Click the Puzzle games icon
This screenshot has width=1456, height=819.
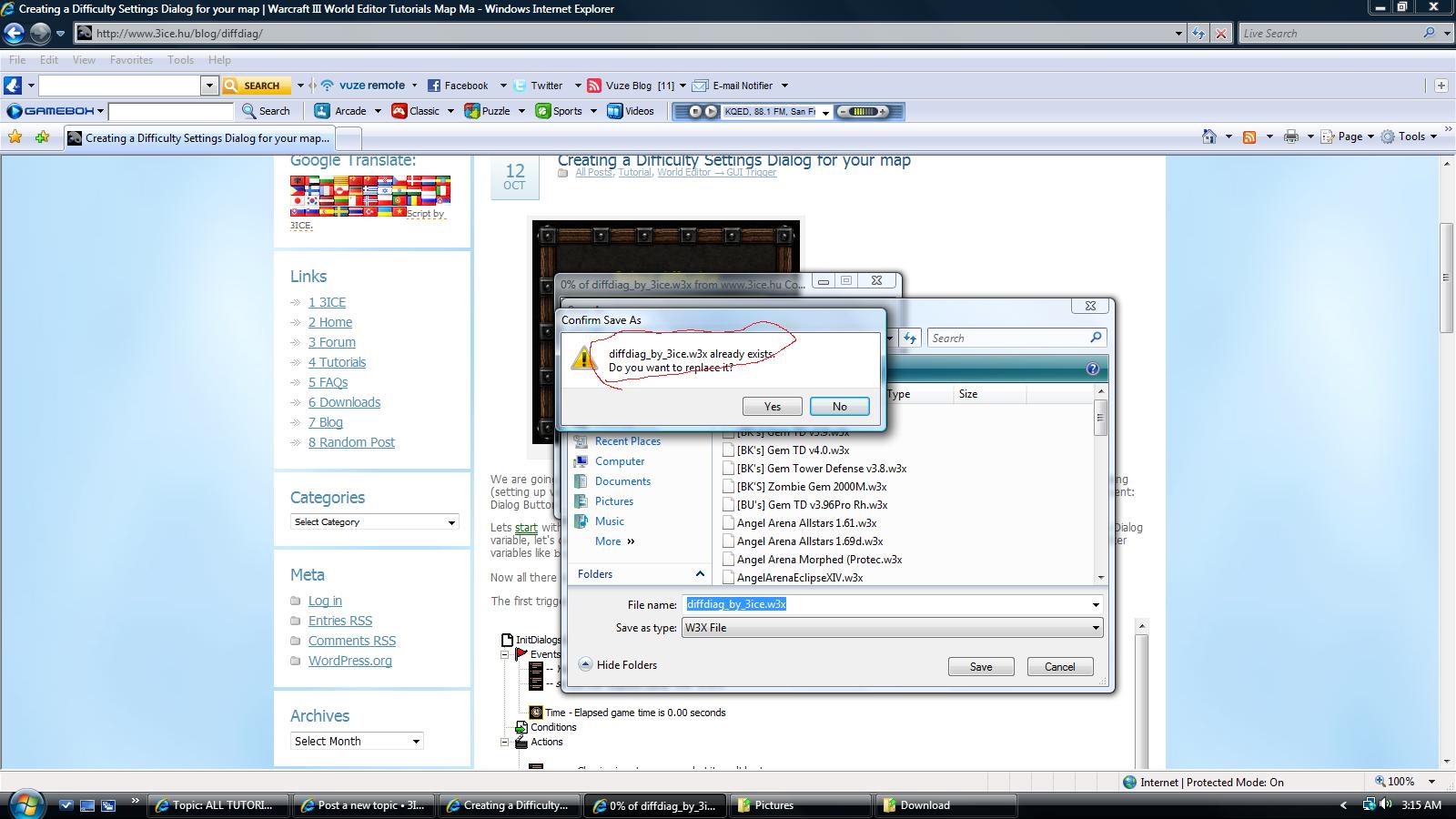pos(471,111)
